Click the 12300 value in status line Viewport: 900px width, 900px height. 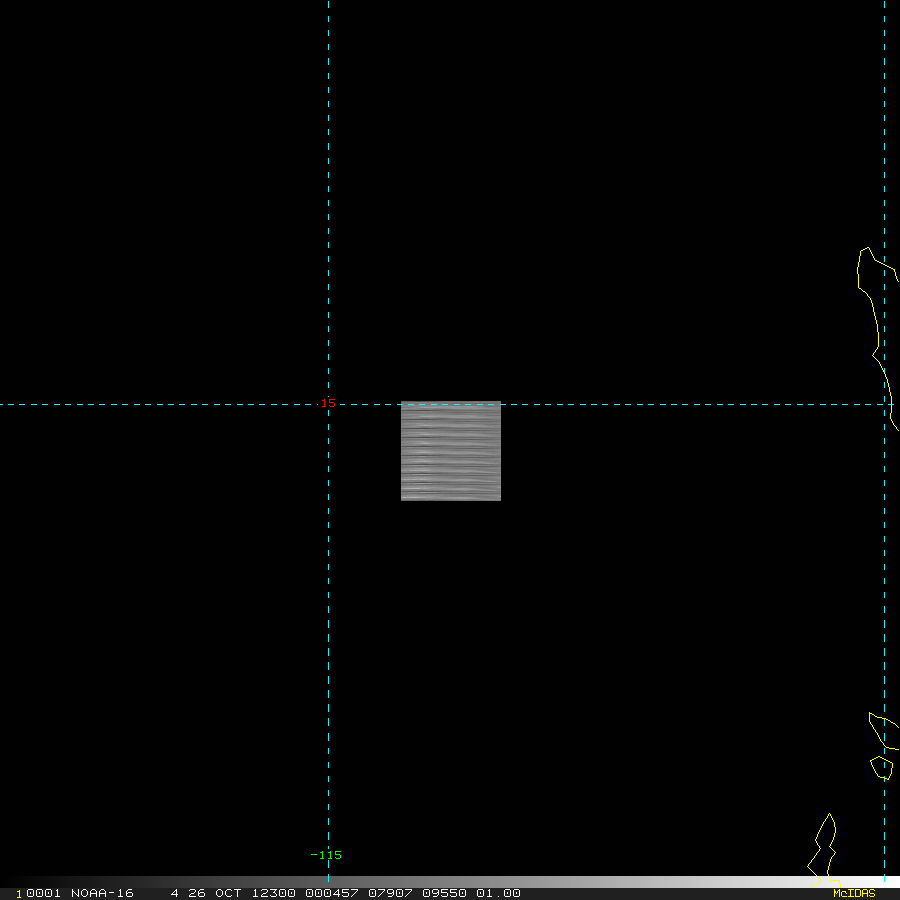coord(274,893)
